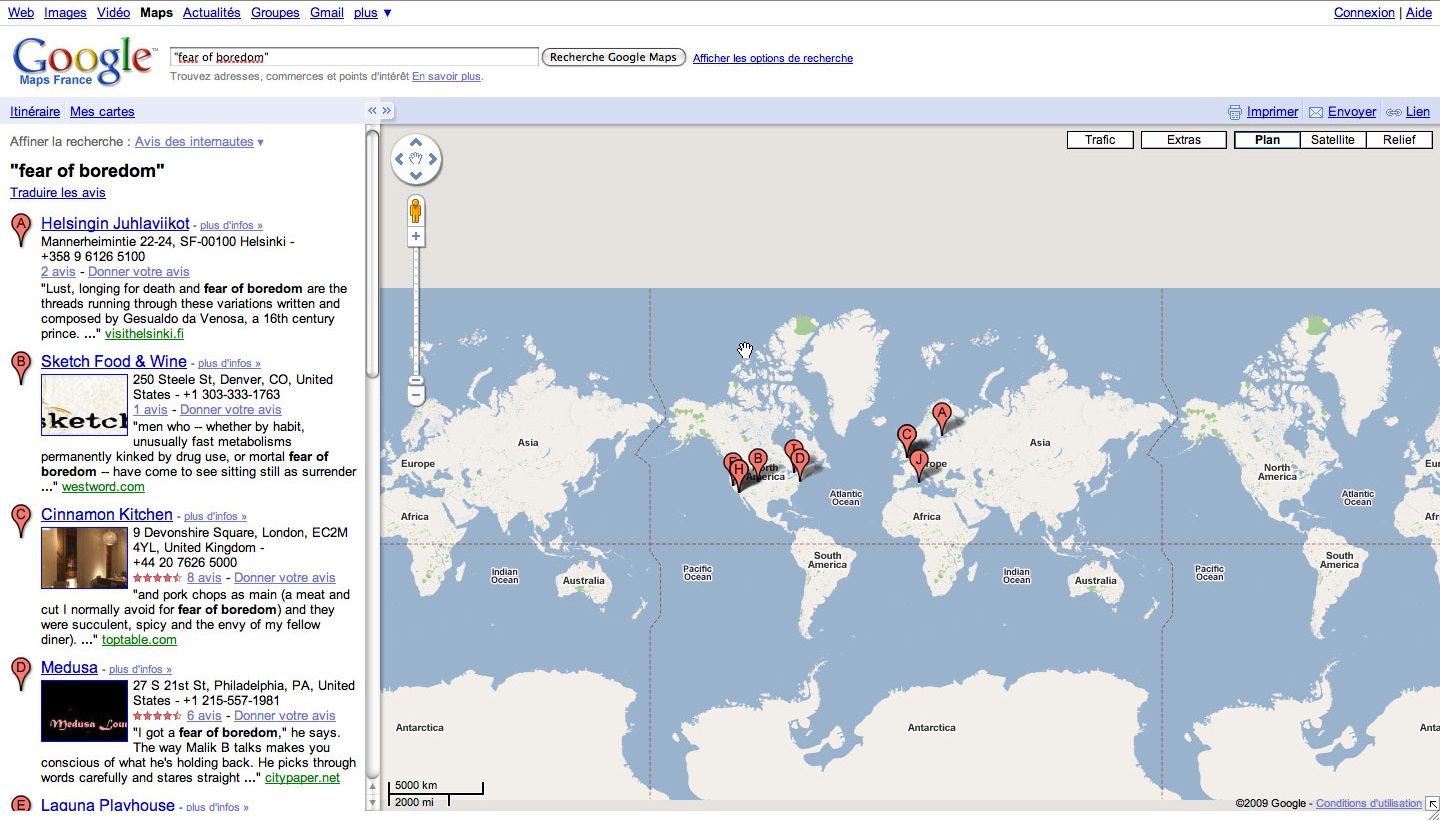Toggle the Trafic map layer
The image size is (1440, 821).
(1100, 140)
